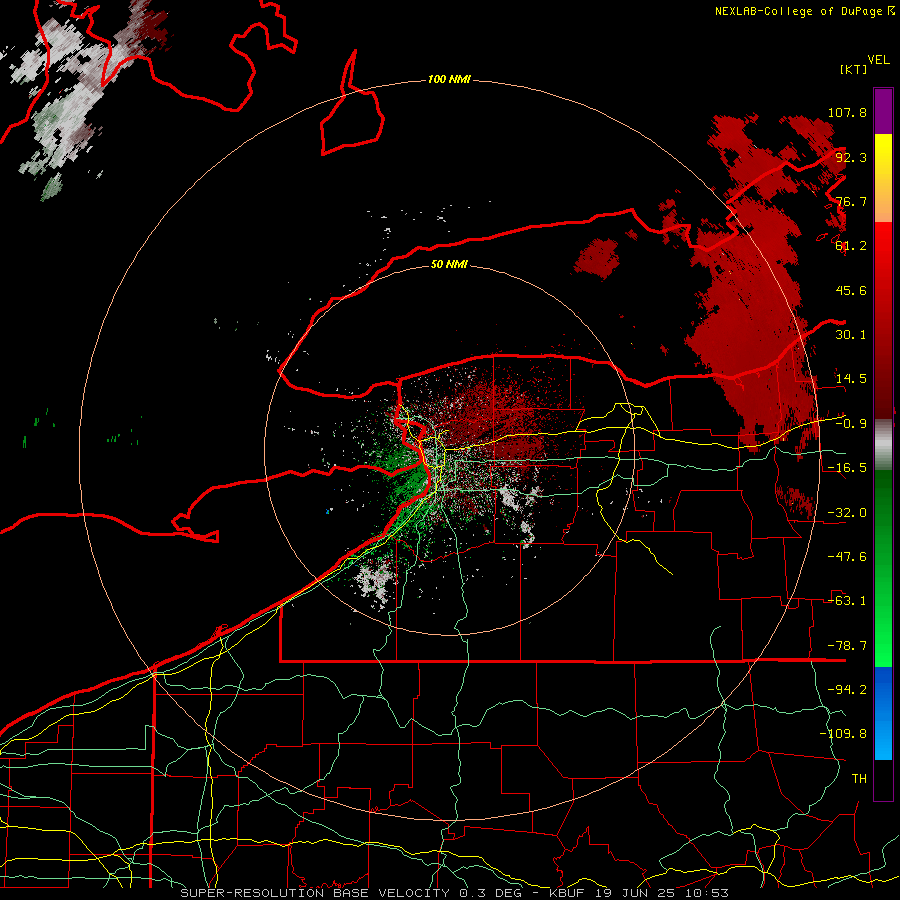This screenshot has height=900, width=900.
Task: Pick the purple segment atop the color bar
Action: [883, 111]
